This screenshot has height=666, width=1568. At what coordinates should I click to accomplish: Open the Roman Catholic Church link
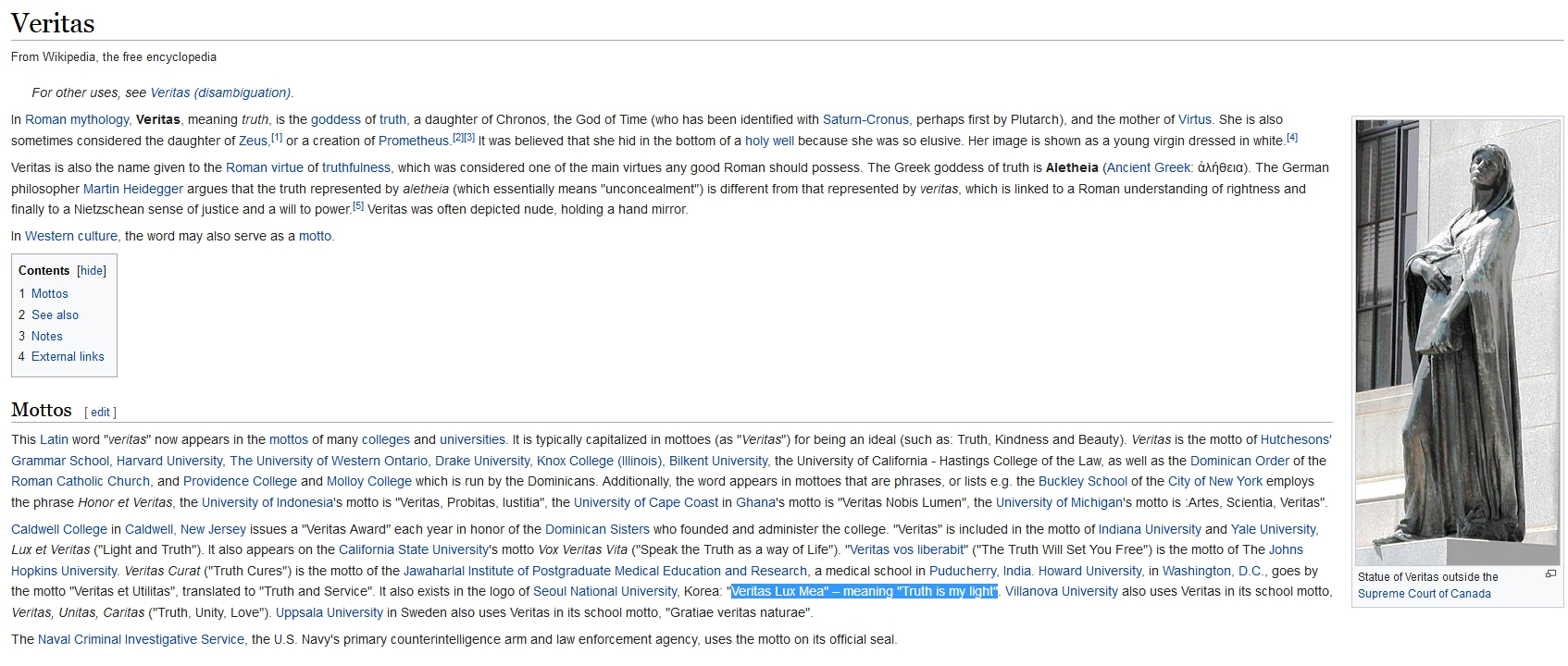coord(81,482)
